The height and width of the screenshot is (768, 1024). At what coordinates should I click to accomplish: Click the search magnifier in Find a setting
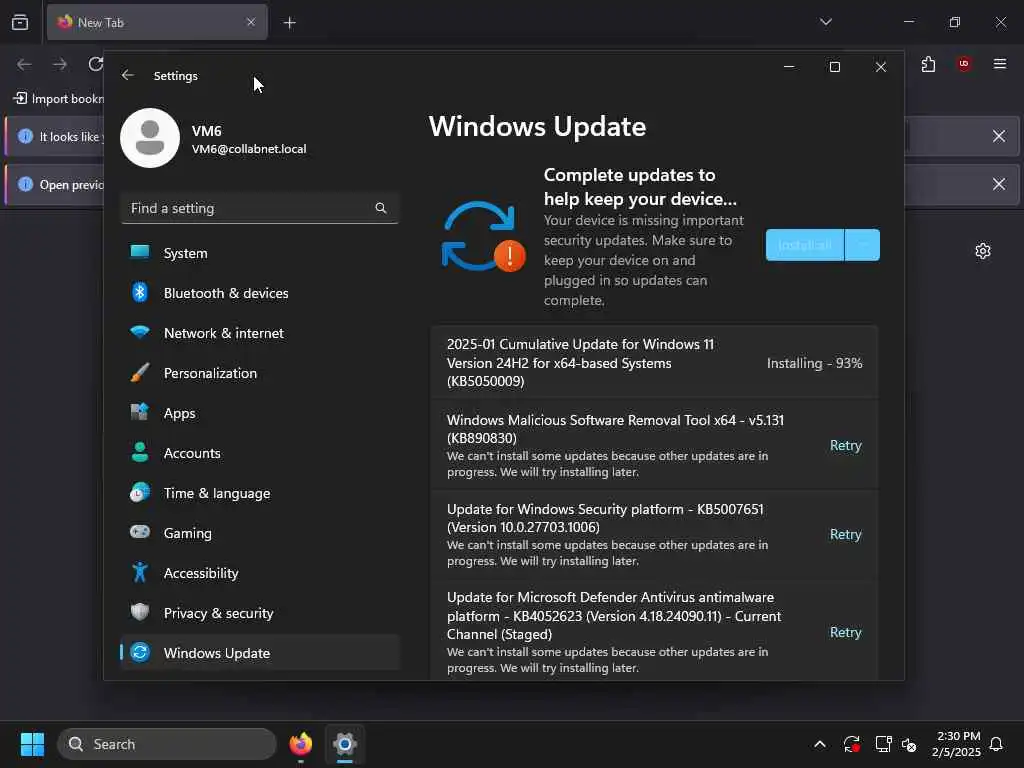point(381,208)
